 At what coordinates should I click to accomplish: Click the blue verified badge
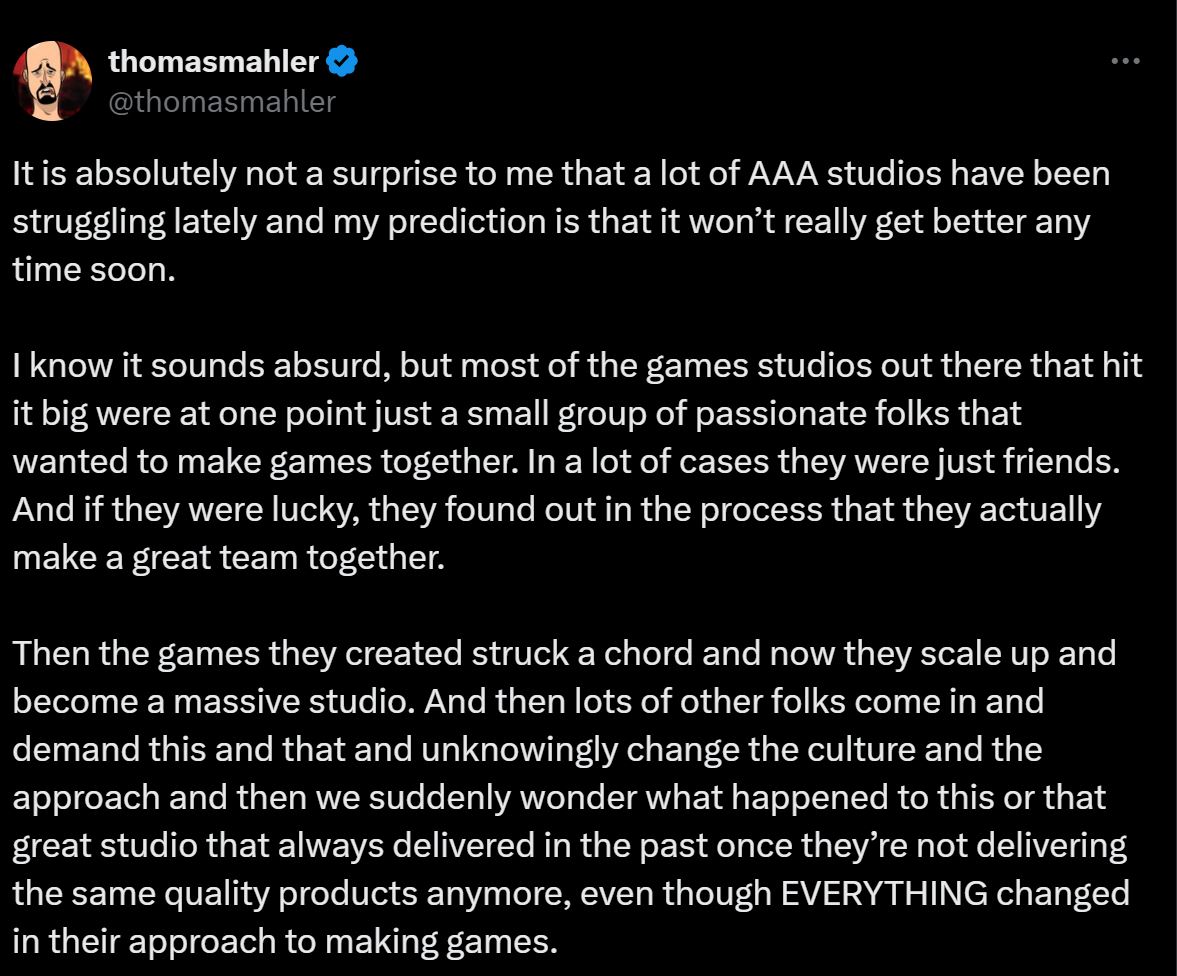coord(343,62)
